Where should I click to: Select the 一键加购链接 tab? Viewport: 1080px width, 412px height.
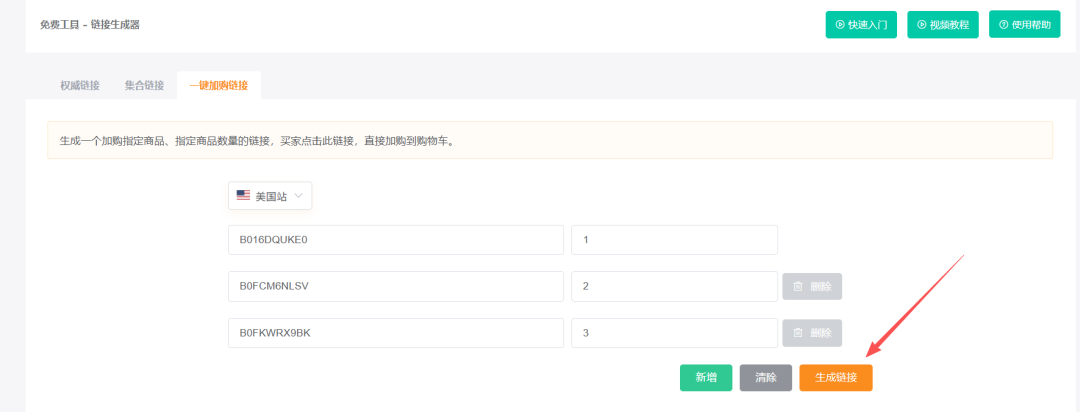point(219,85)
